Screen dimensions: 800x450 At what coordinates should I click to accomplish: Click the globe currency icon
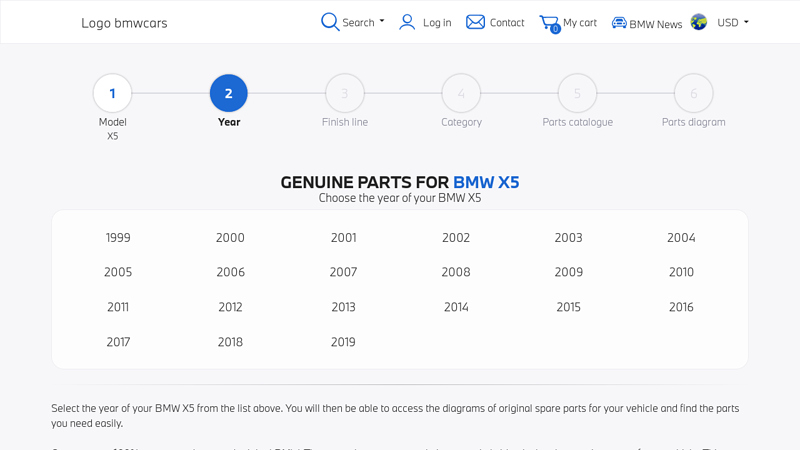click(698, 22)
